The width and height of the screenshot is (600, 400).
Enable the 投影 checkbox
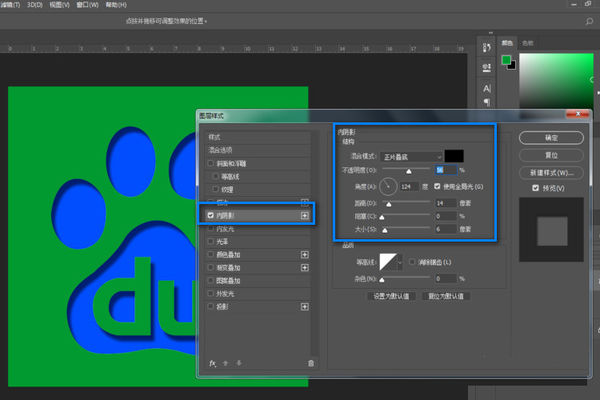(x=210, y=307)
